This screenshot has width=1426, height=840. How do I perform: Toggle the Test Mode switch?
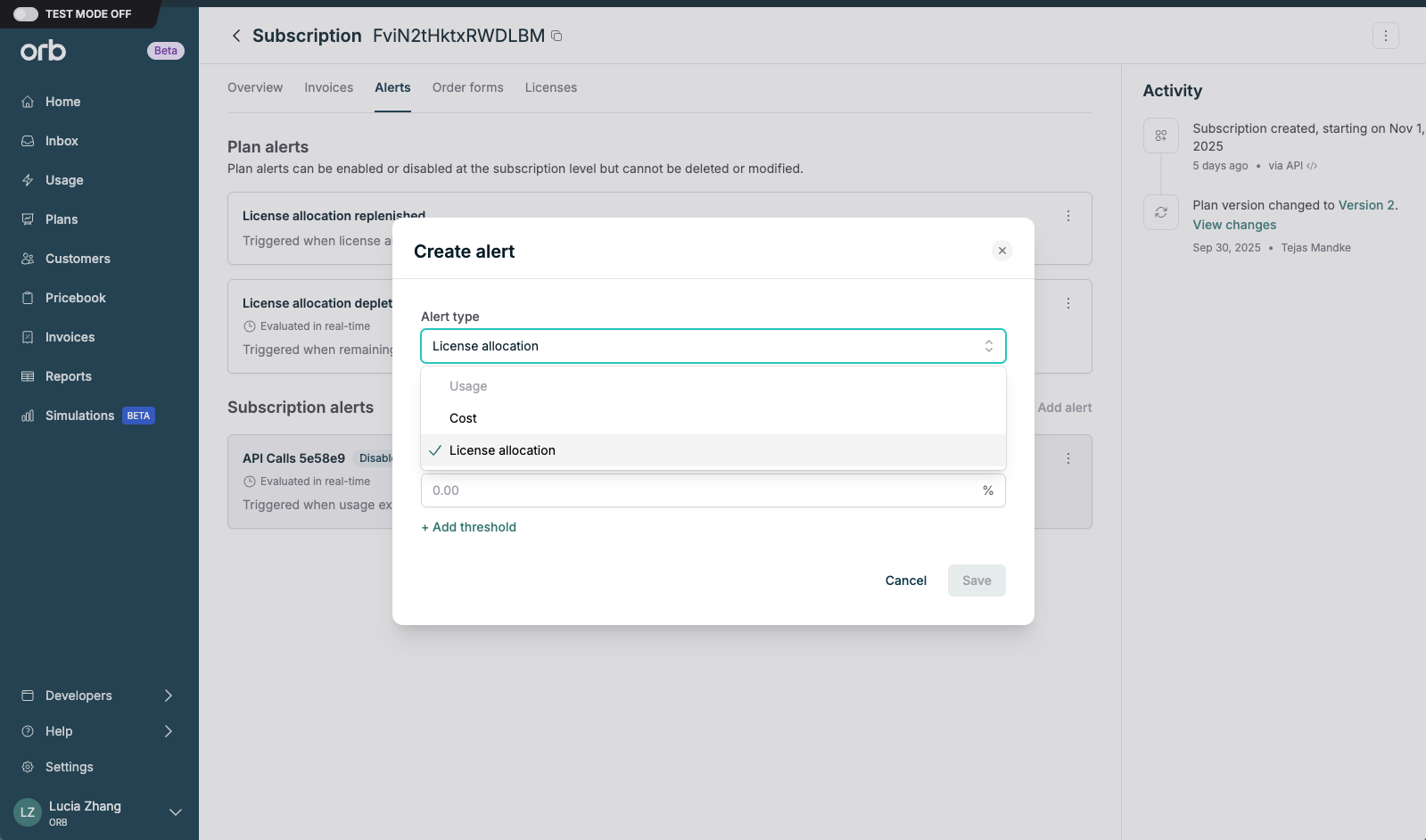26,13
